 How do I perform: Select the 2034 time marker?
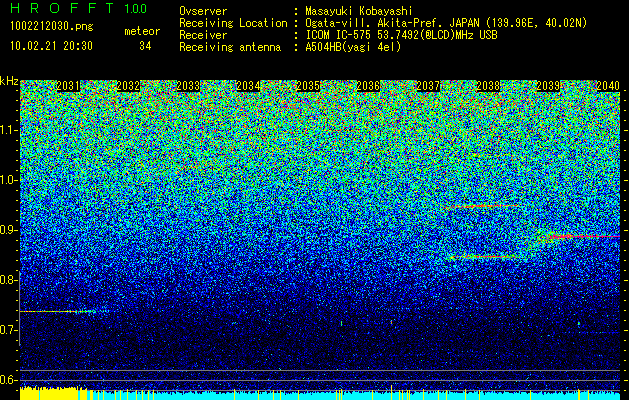click(248, 86)
